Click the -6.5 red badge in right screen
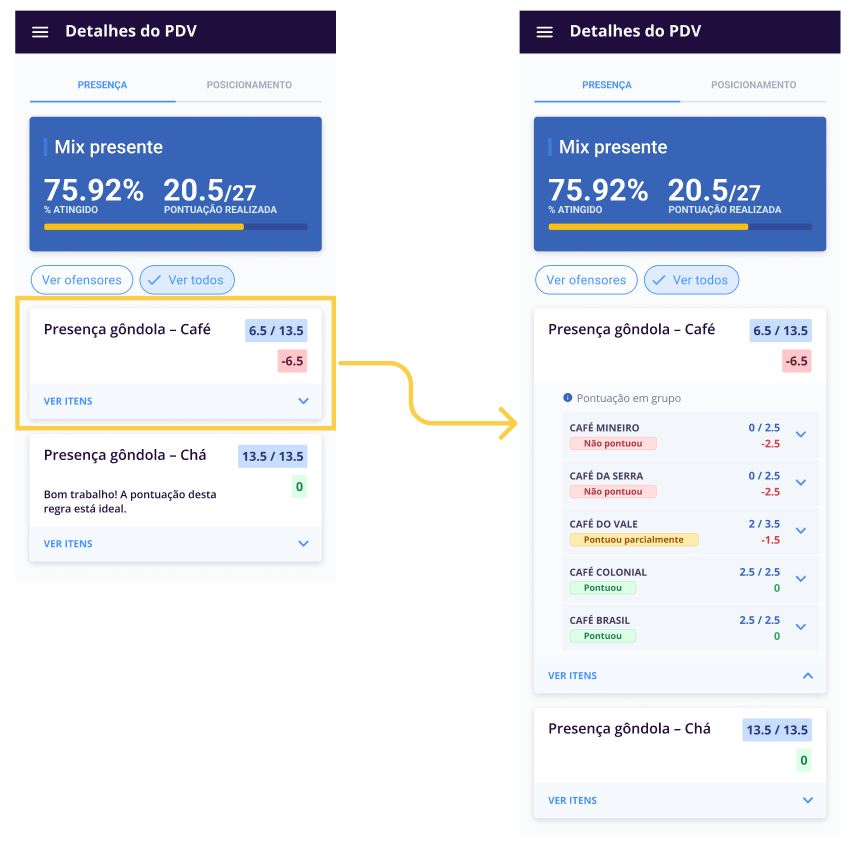Image resolution: width=851 pixels, height=850 pixels. click(797, 361)
